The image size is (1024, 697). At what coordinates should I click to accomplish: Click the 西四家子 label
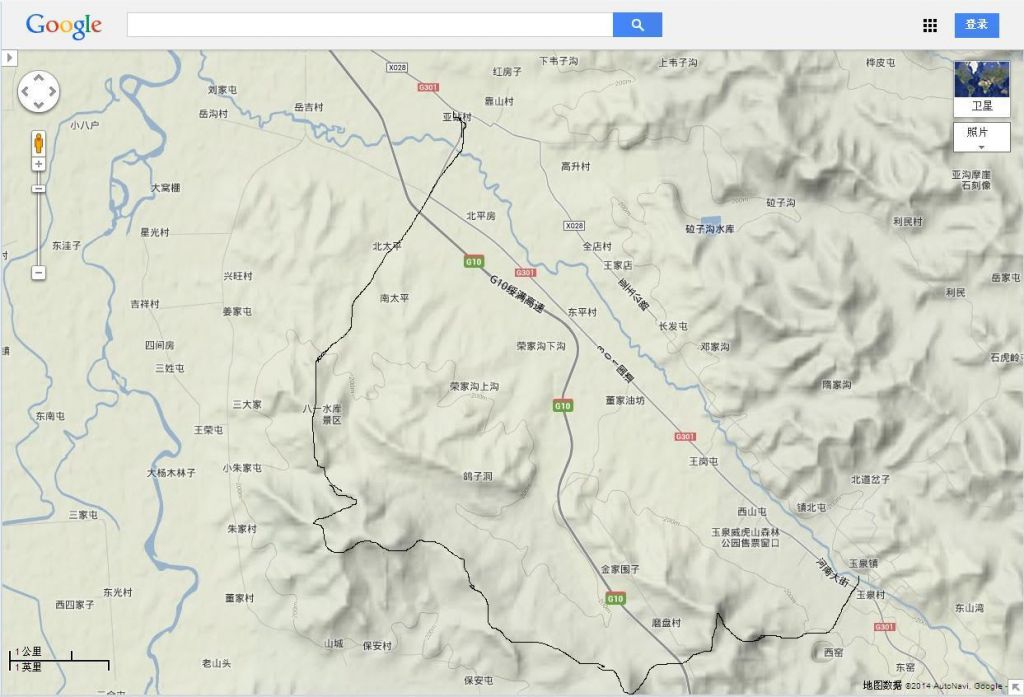click(74, 604)
